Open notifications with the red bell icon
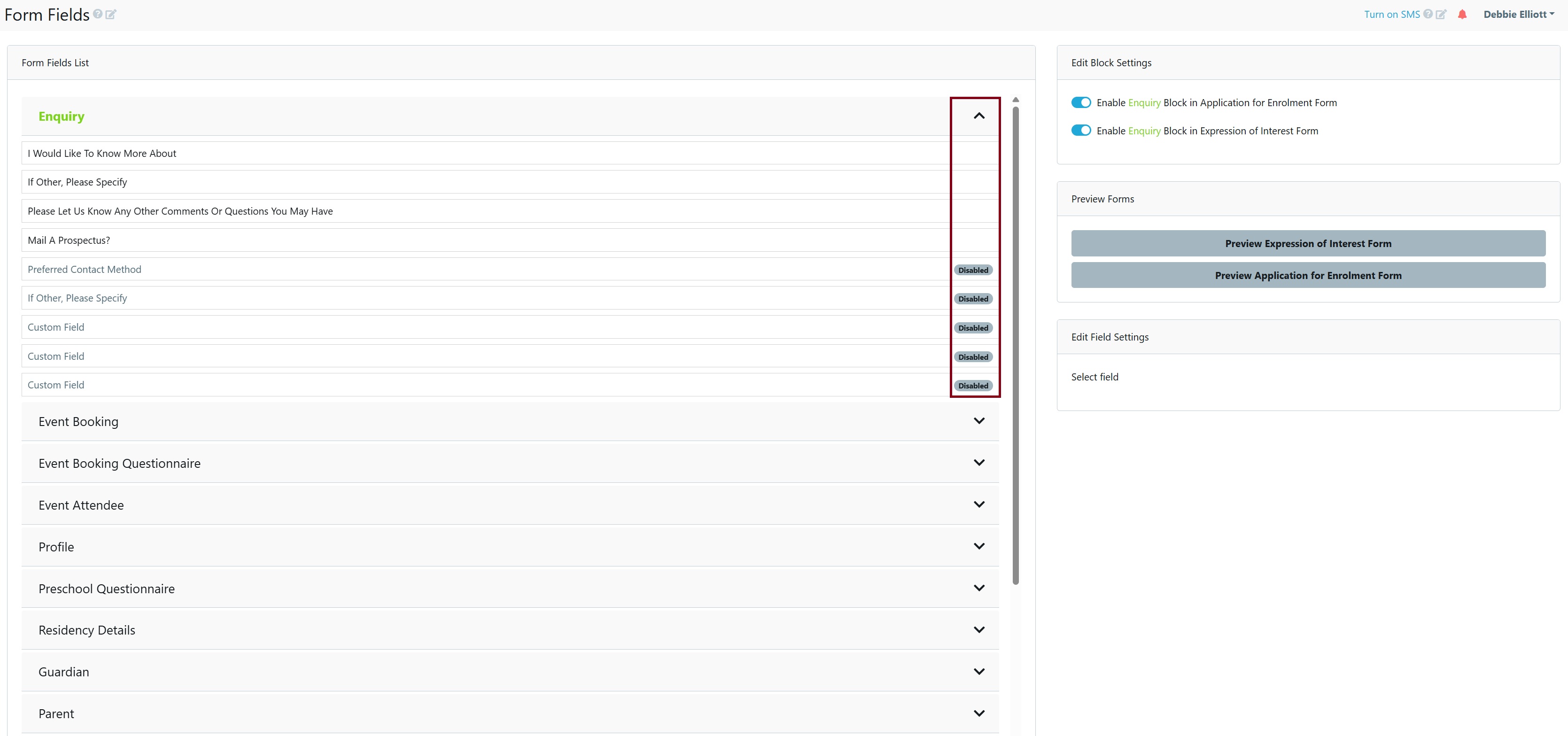Screen dimensions: 1568x736 click(x=1462, y=15)
